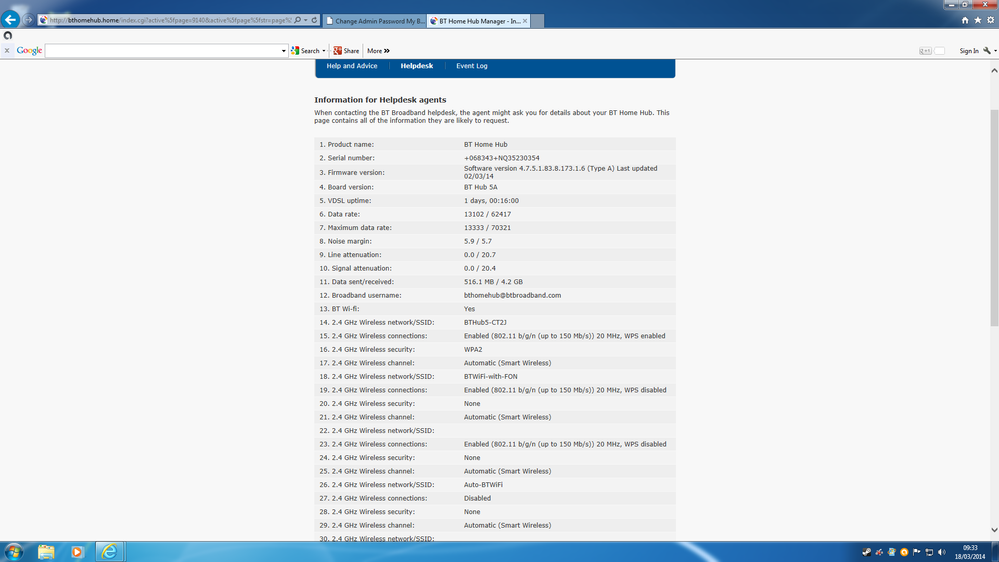Click the orange circular tray icon
Image resolution: width=999 pixels, height=562 pixels.
904,552
